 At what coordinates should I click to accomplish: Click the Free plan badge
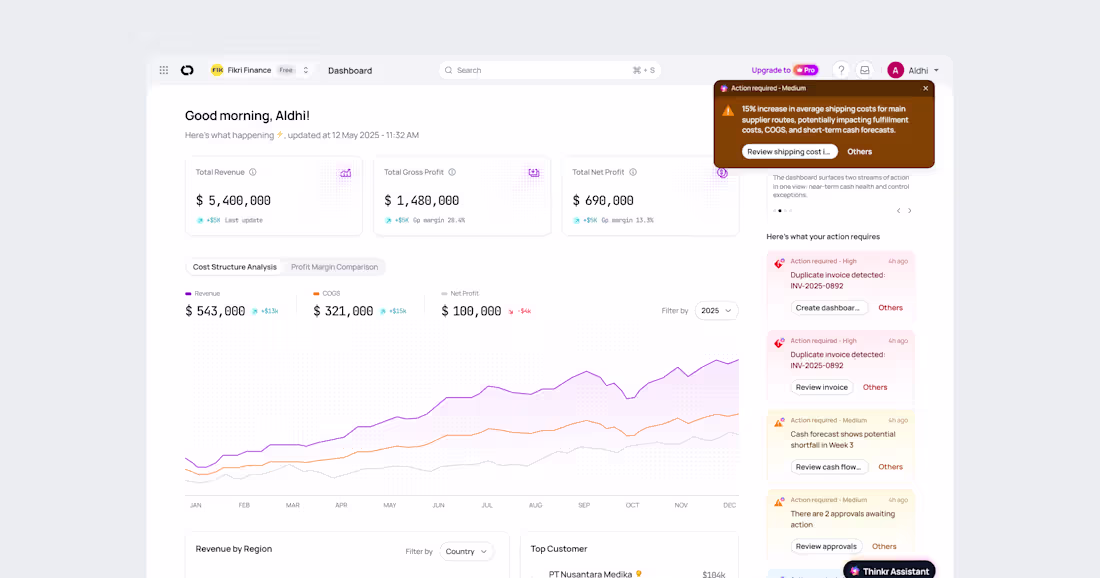pyautogui.click(x=286, y=70)
